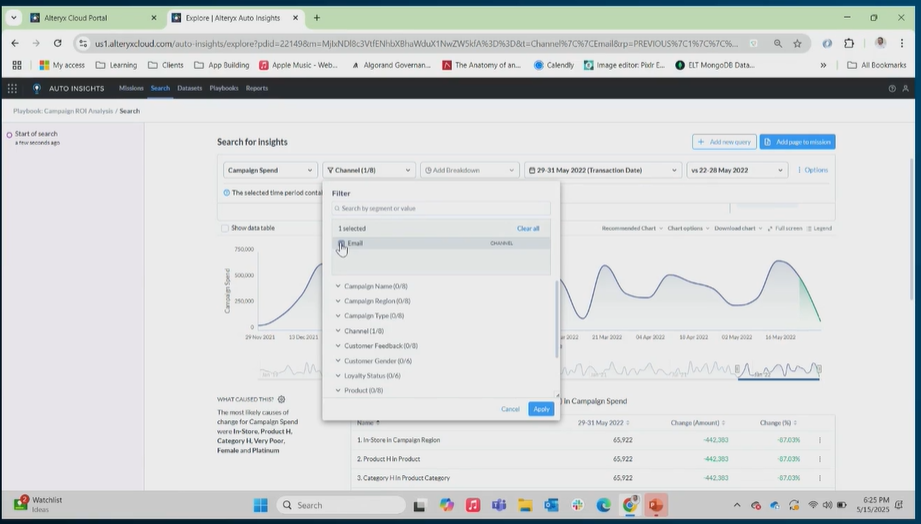Enable the Show data table checkbox
The height and width of the screenshot is (524, 921).
[224, 228]
